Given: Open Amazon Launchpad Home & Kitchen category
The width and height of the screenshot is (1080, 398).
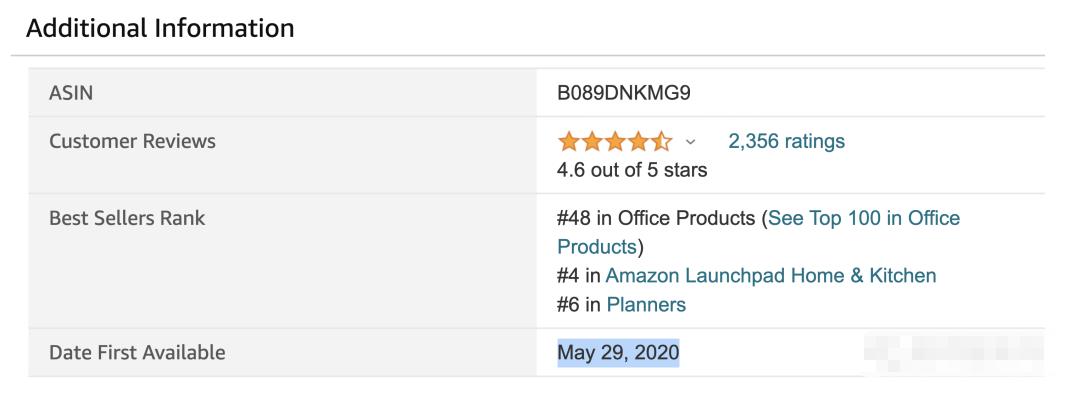Looking at the screenshot, I should point(771,276).
